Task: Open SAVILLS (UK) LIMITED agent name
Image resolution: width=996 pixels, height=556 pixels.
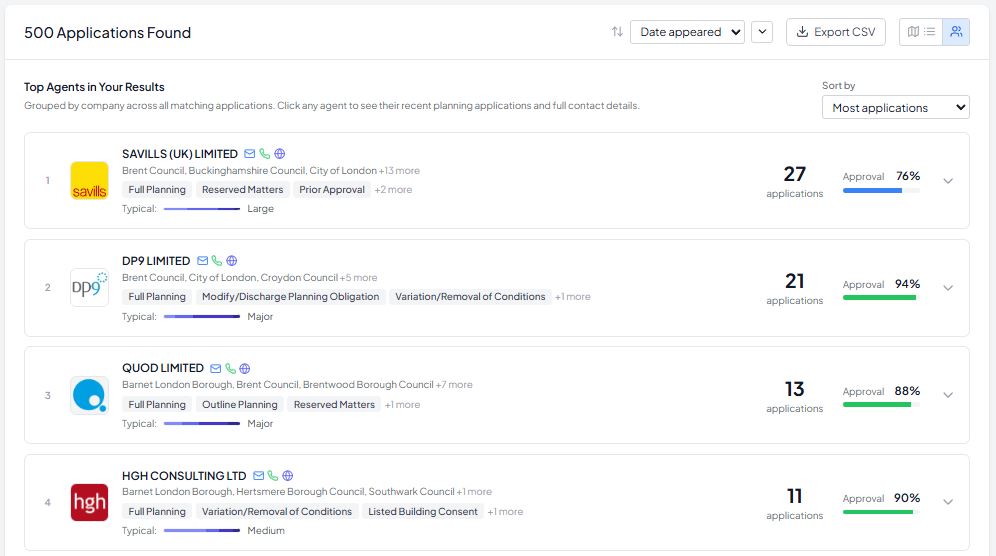Action: [x=180, y=154]
